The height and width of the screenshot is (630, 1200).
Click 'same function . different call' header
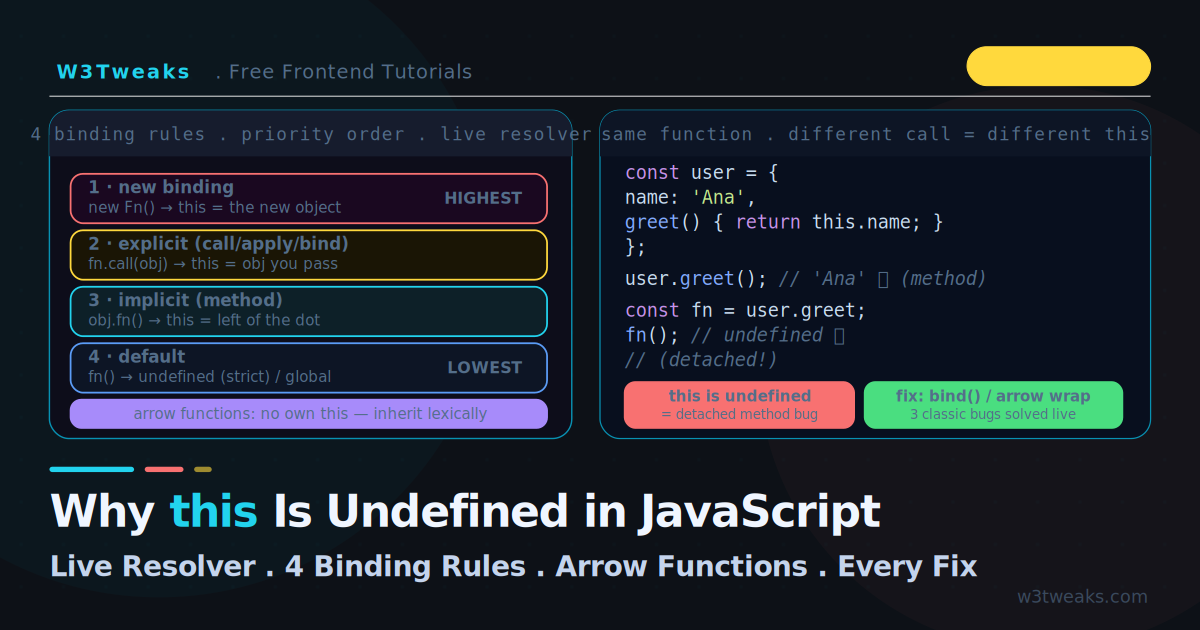(x=875, y=134)
